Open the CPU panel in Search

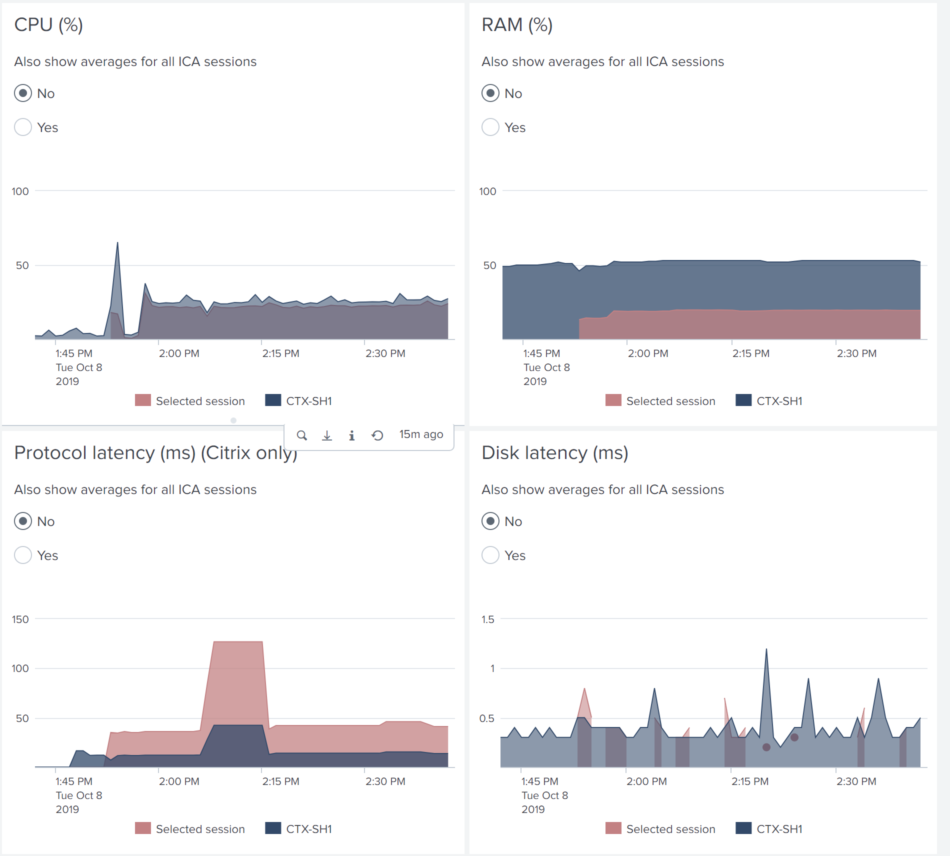click(x=302, y=436)
